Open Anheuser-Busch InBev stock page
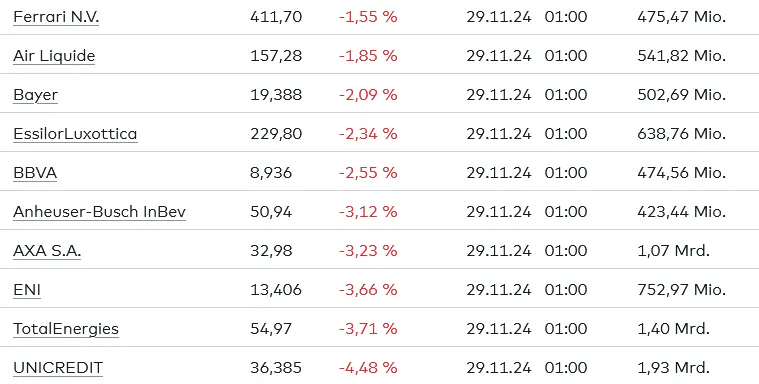Image resolution: width=759 pixels, height=384 pixels. 99,212
